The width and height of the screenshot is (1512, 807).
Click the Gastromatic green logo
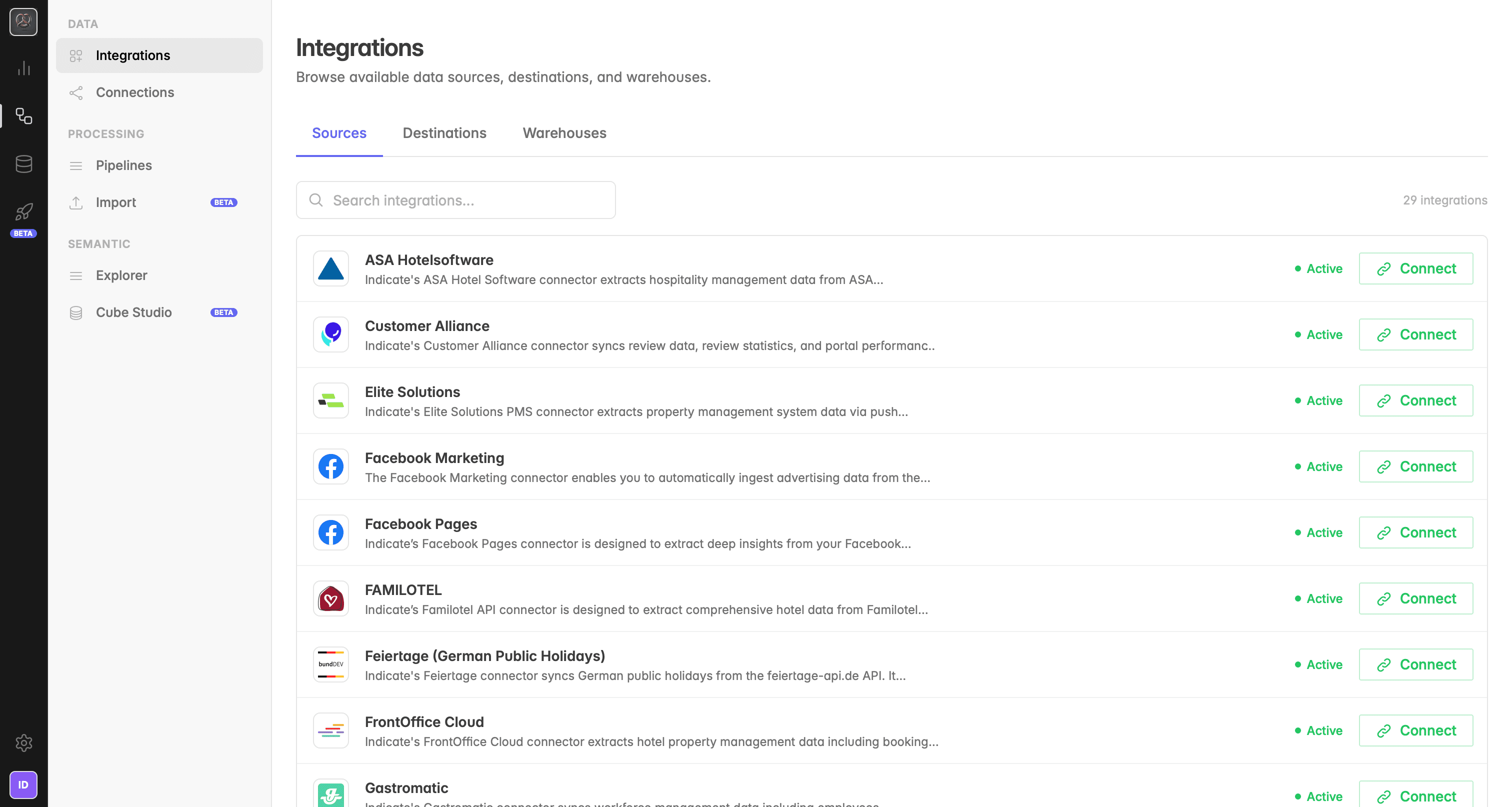point(331,793)
